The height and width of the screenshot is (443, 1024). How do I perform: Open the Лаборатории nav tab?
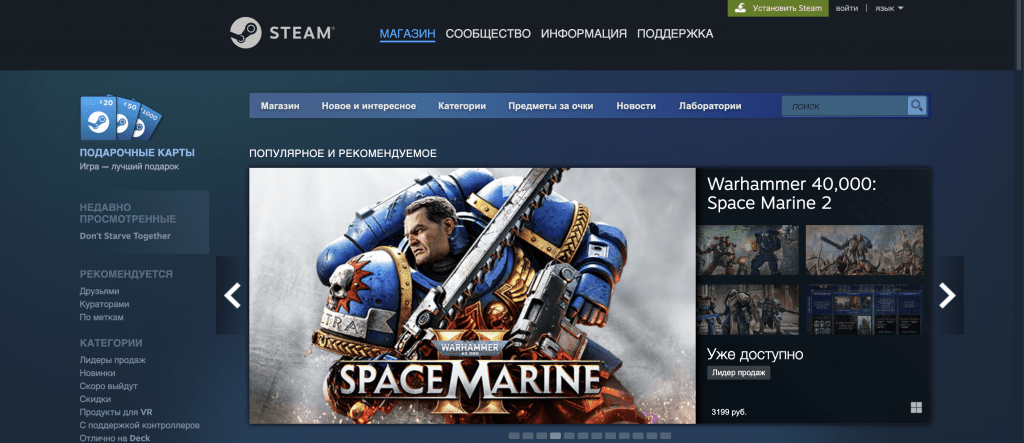pos(710,106)
